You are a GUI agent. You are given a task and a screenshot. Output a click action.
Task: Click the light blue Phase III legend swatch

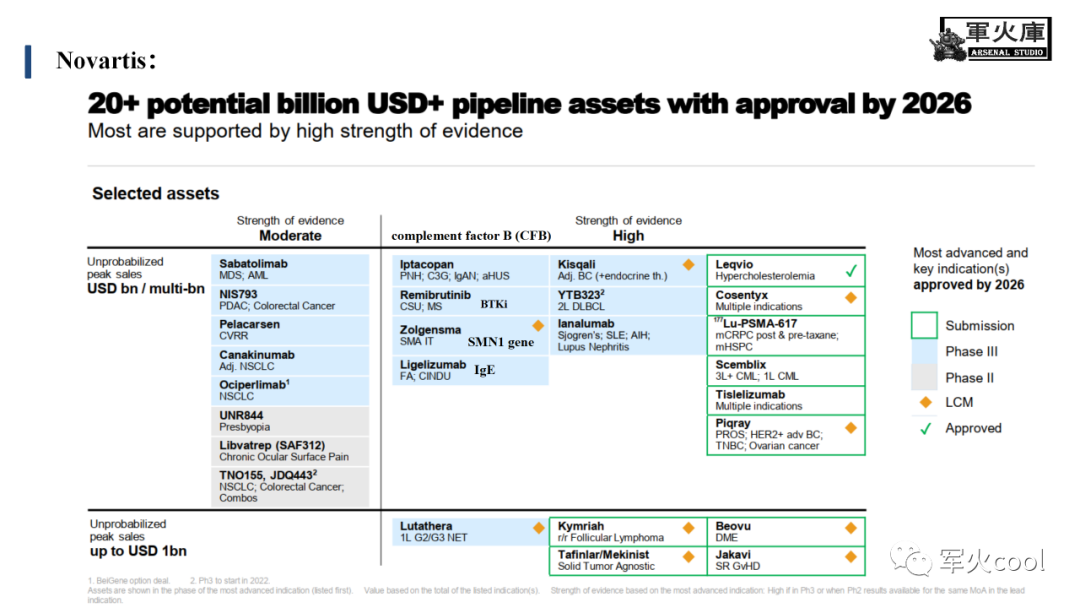[924, 351]
